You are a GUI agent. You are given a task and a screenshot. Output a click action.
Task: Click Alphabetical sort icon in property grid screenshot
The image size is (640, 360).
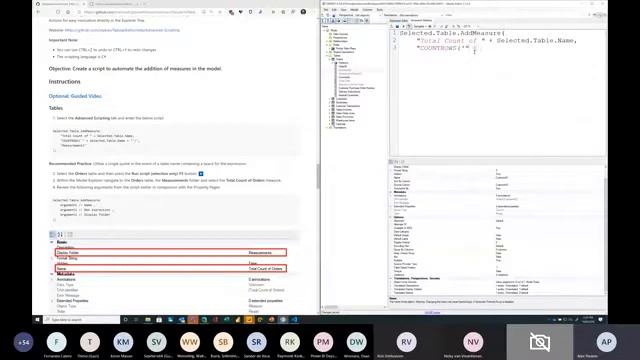60,234
